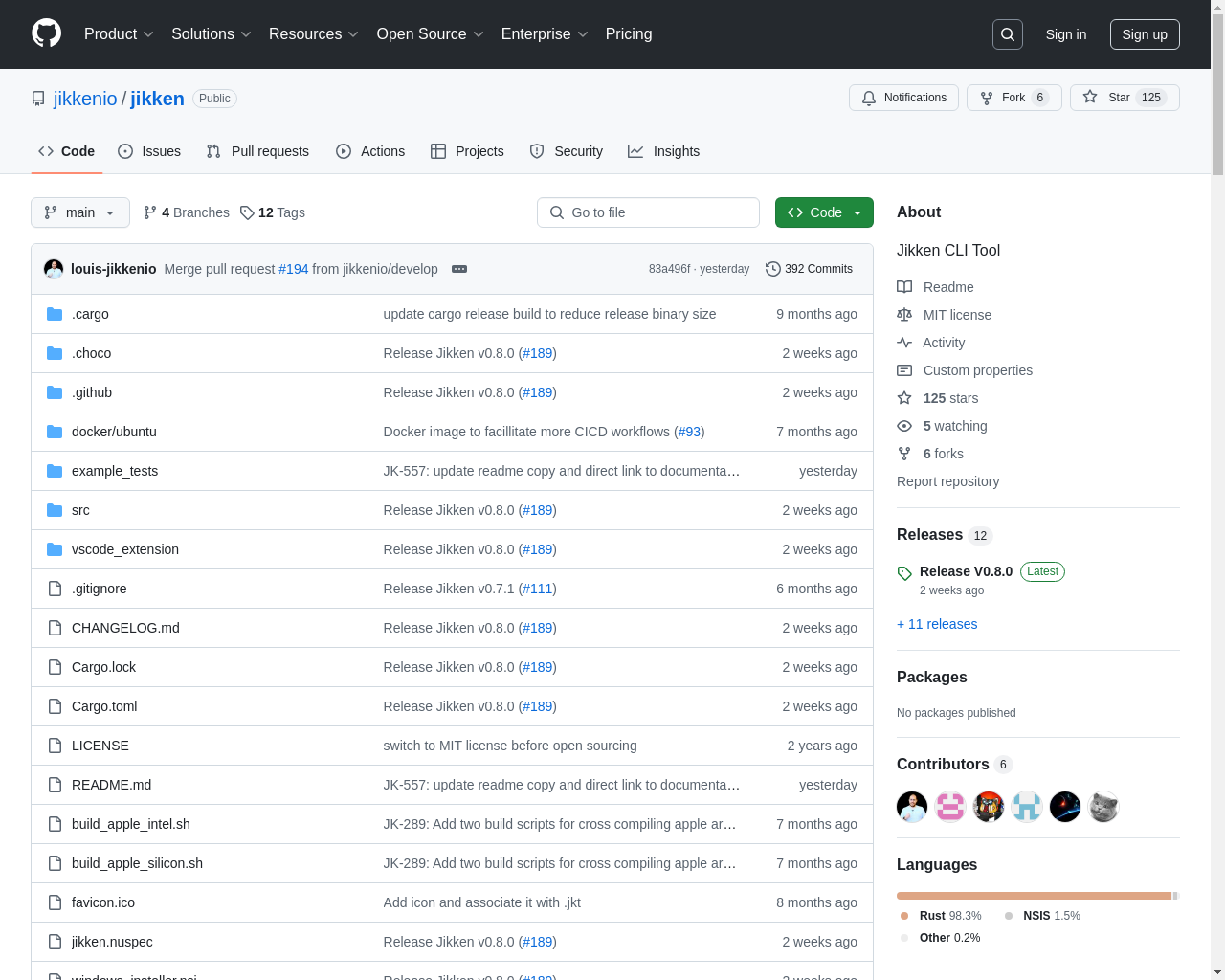The image size is (1225, 980).
Task: Switch to the Actions tab
Action: 370,151
